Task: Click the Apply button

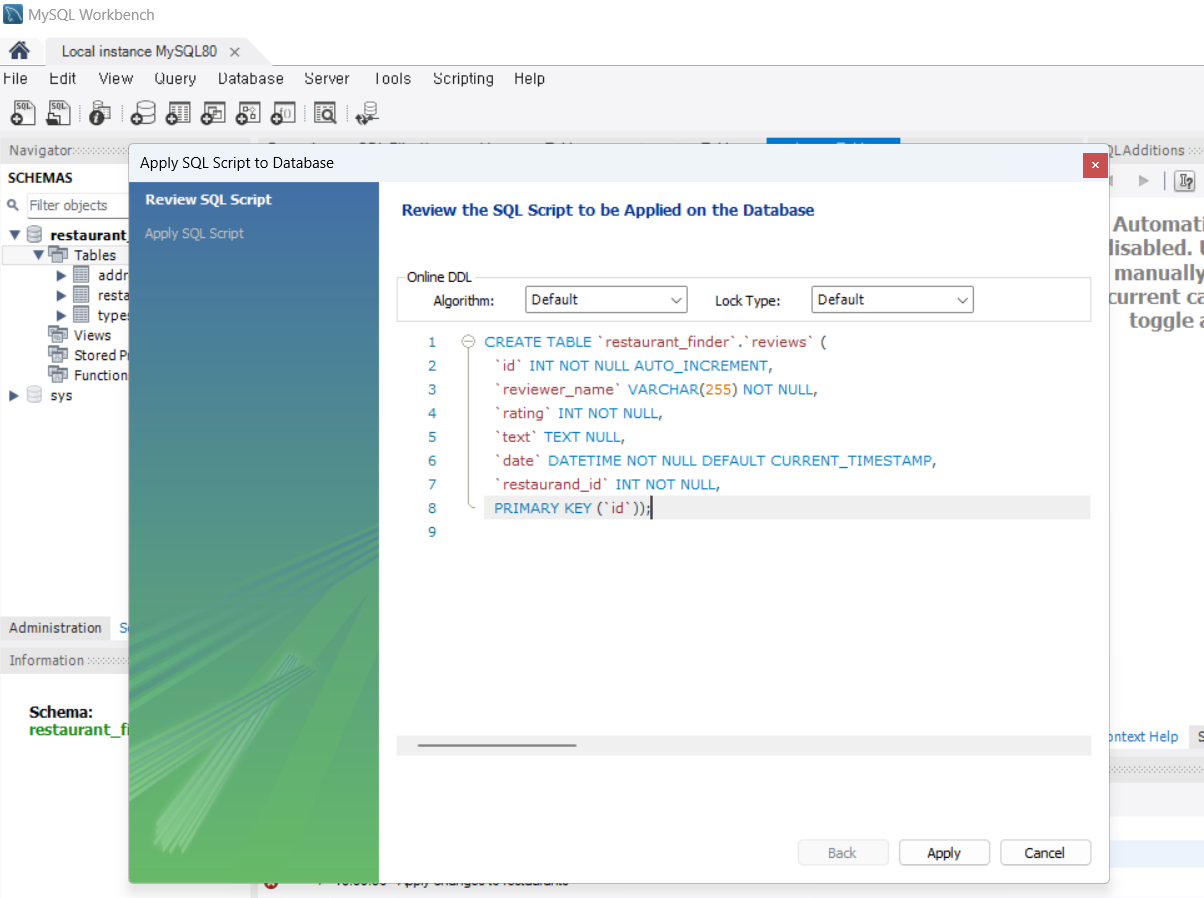Action: click(x=944, y=853)
